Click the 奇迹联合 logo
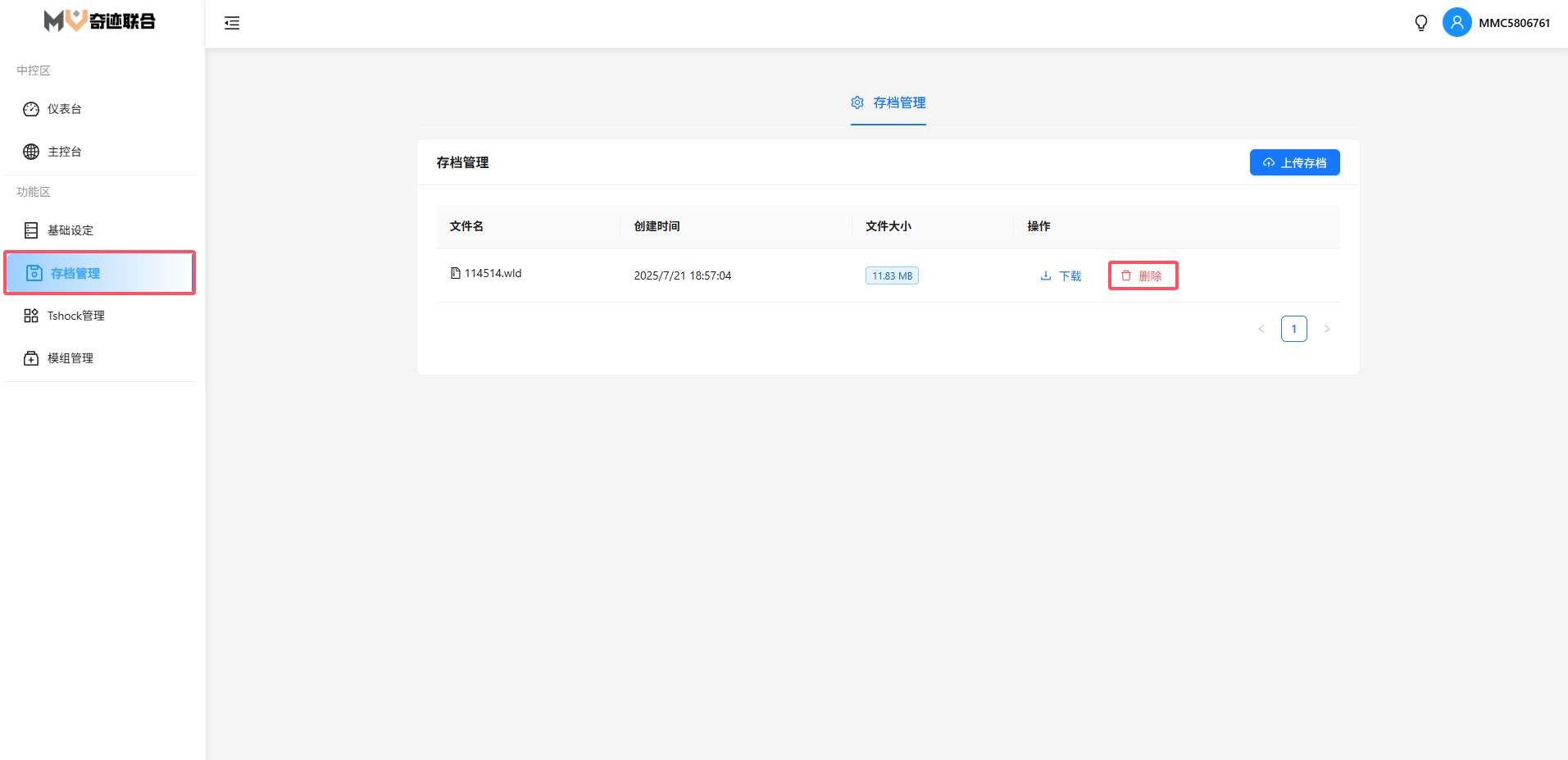Image resolution: width=1568 pixels, height=760 pixels. [99, 20]
